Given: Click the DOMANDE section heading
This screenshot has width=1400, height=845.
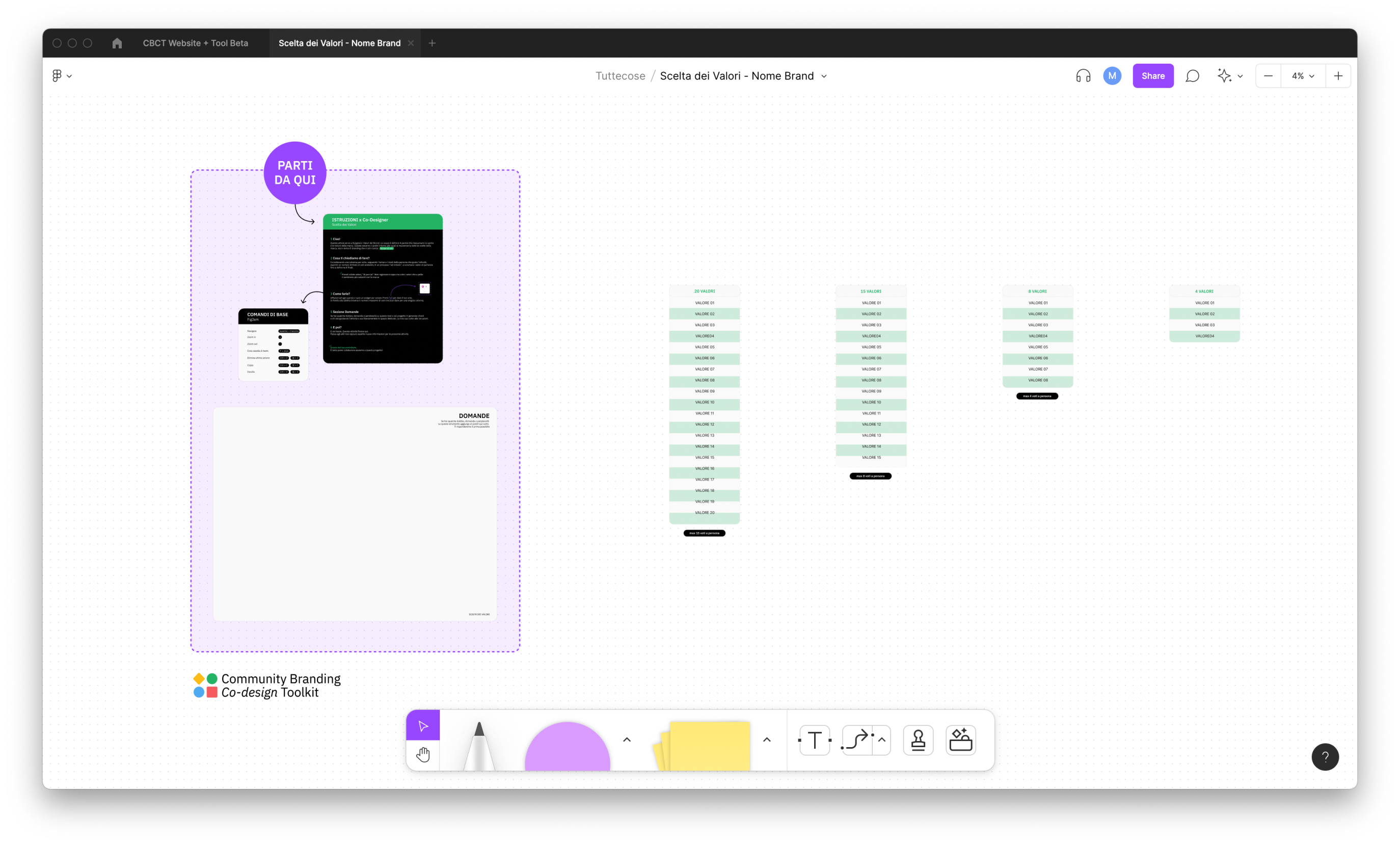Looking at the screenshot, I should click(474, 416).
